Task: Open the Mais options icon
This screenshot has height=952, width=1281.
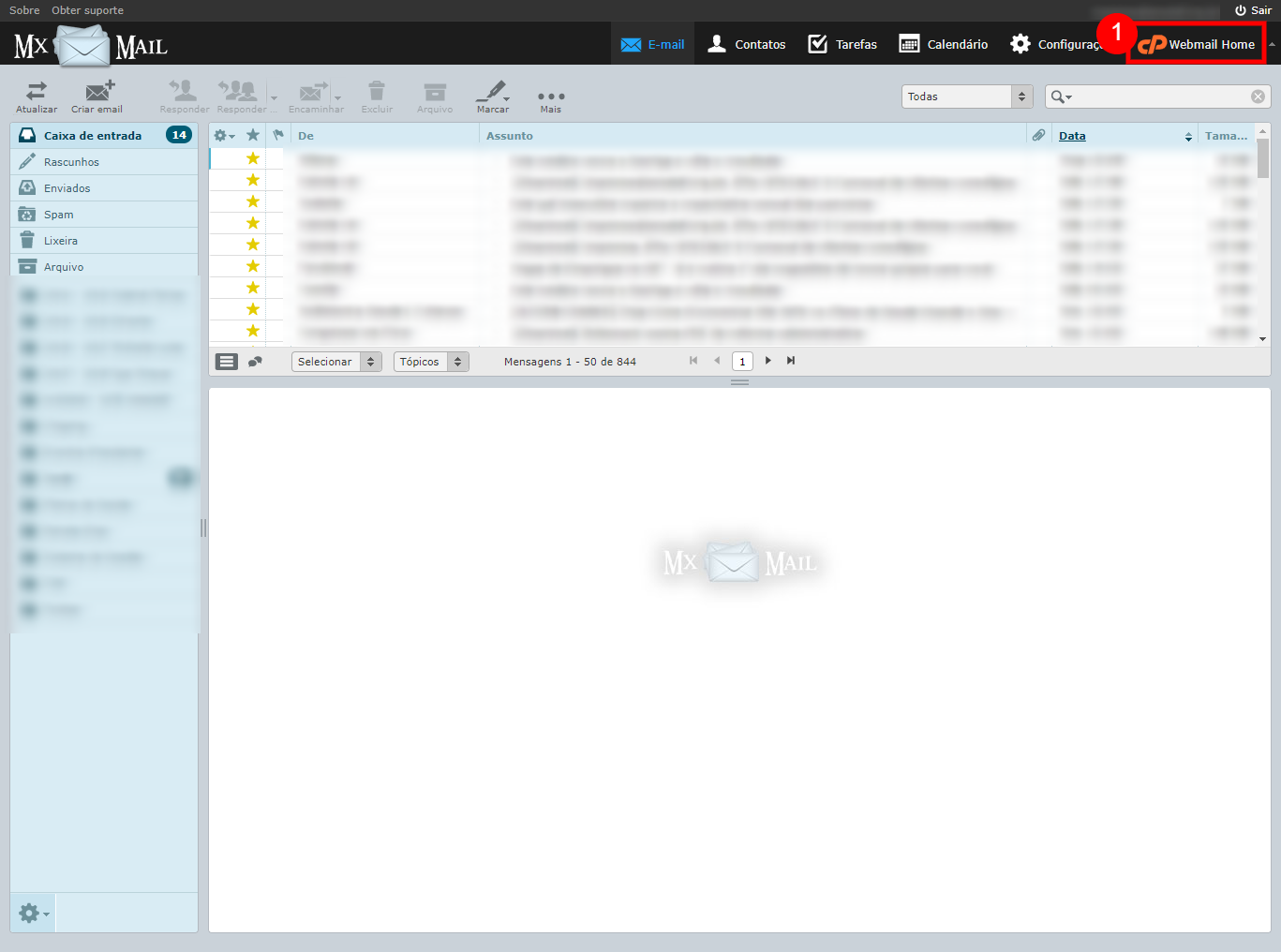Action: point(550,95)
